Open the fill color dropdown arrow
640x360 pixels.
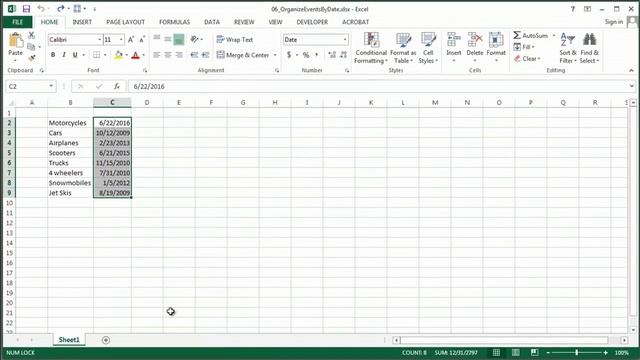(127, 55)
